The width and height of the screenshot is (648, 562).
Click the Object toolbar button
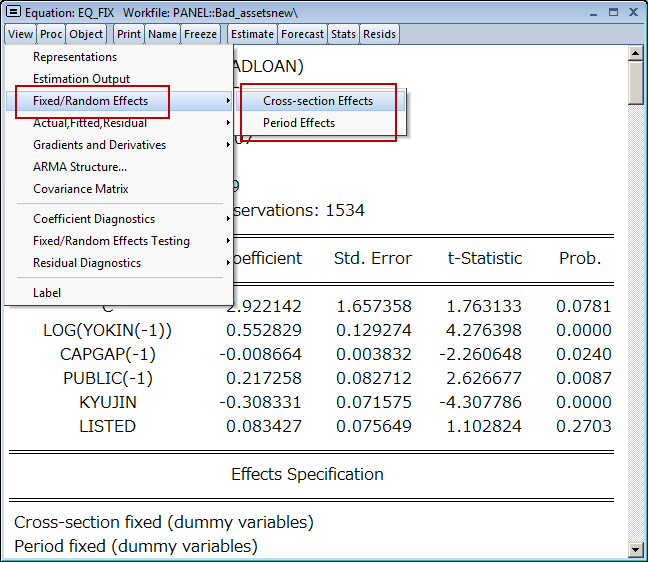pos(86,34)
